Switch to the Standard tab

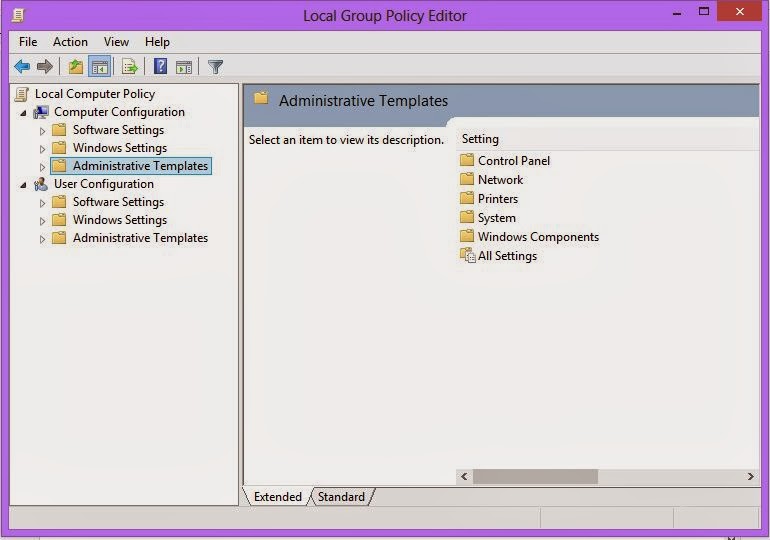pos(341,497)
